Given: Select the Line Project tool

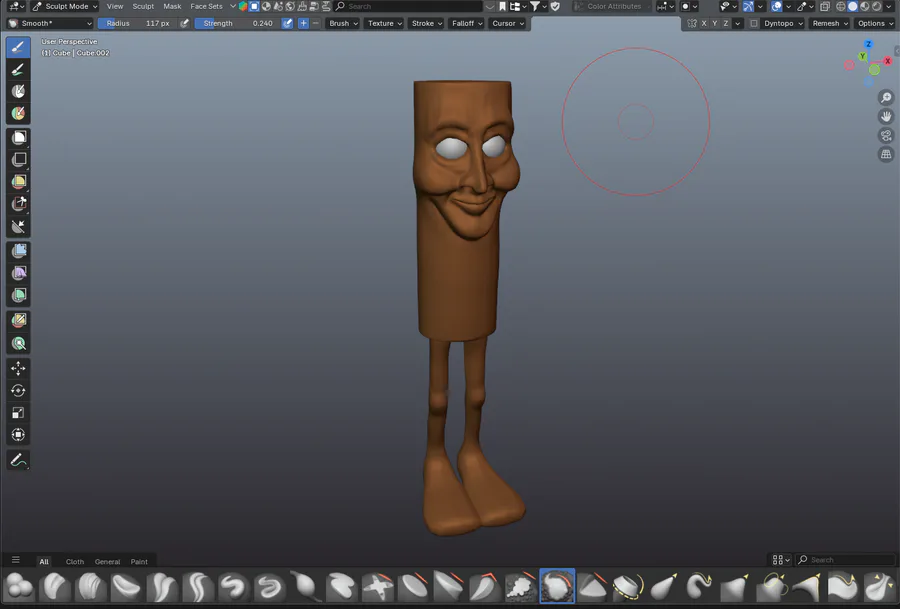Looking at the screenshot, I should point(18,226).
